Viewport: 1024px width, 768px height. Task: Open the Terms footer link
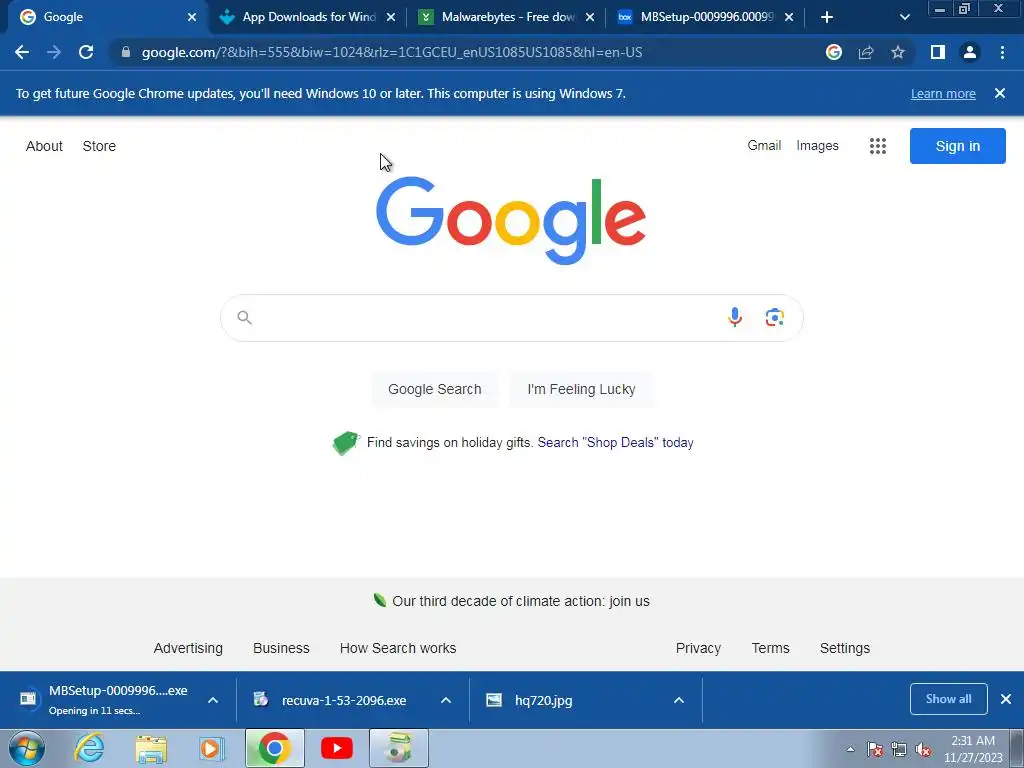[x=770, y=648]
